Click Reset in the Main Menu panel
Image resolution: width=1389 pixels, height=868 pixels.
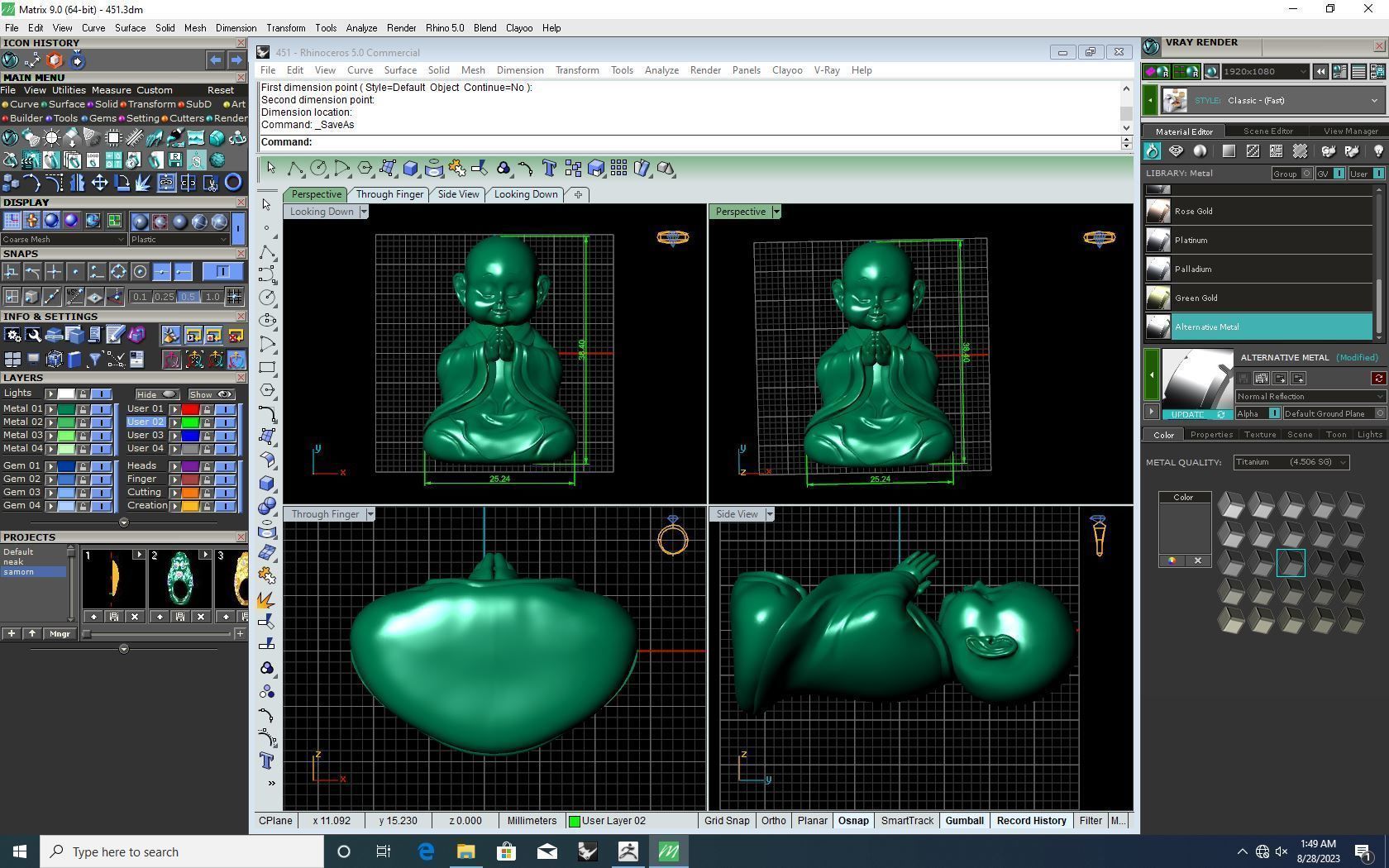click(x=220, y=90)
